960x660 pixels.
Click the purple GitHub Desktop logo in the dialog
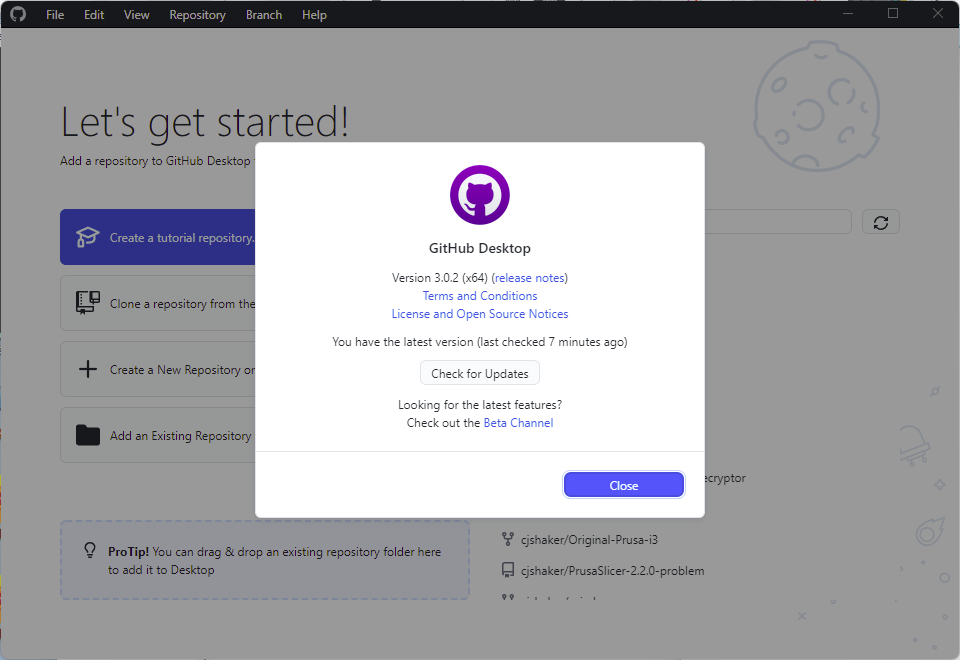[479, 195]
